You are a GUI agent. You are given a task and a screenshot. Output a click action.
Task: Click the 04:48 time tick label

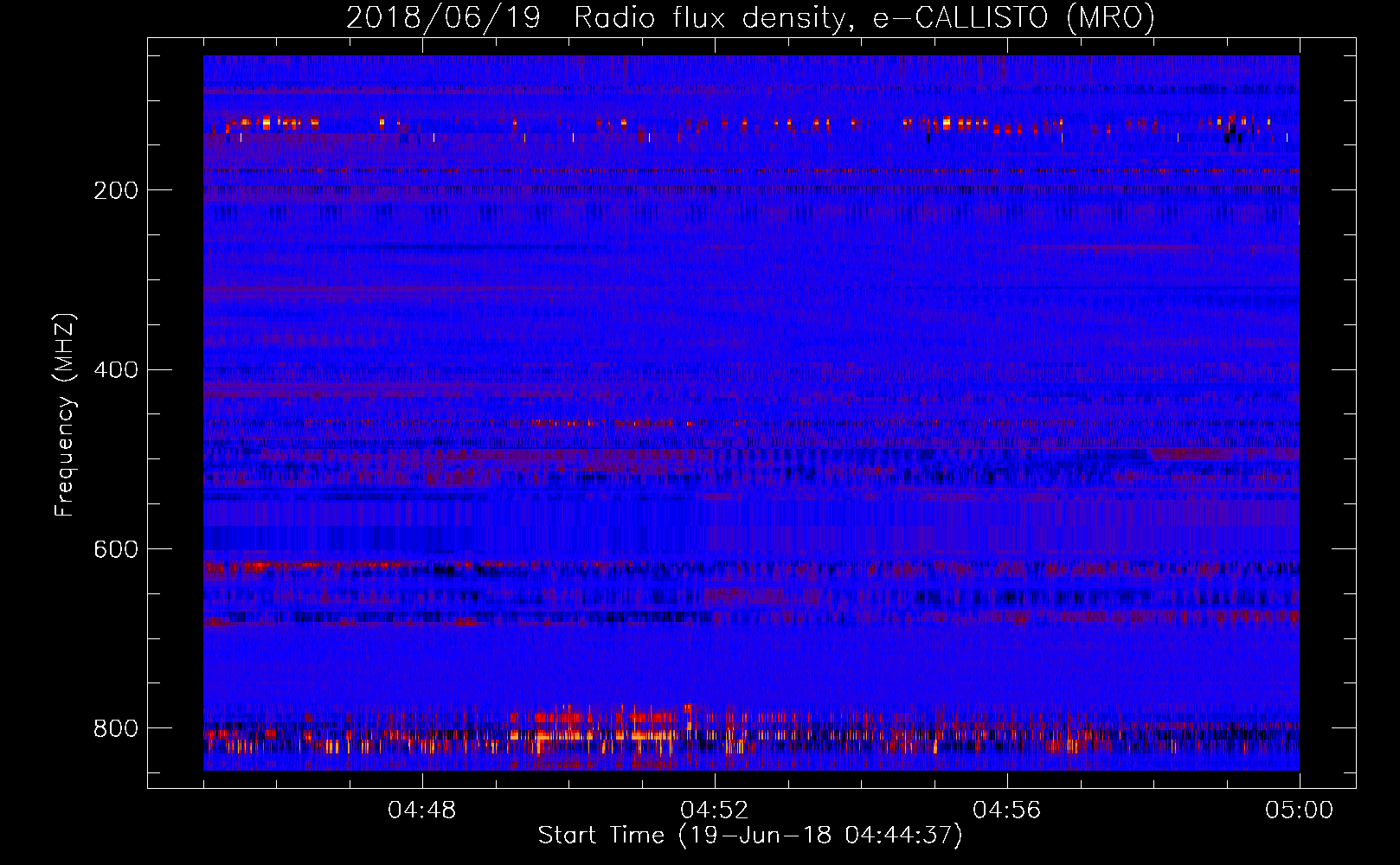[x=422, y=811]
